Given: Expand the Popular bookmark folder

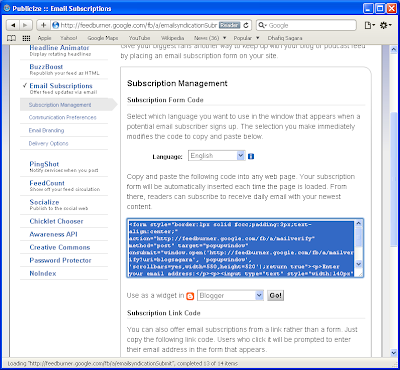Looking at the screenshot, I should pyautogui.click(x=246, y=38).
